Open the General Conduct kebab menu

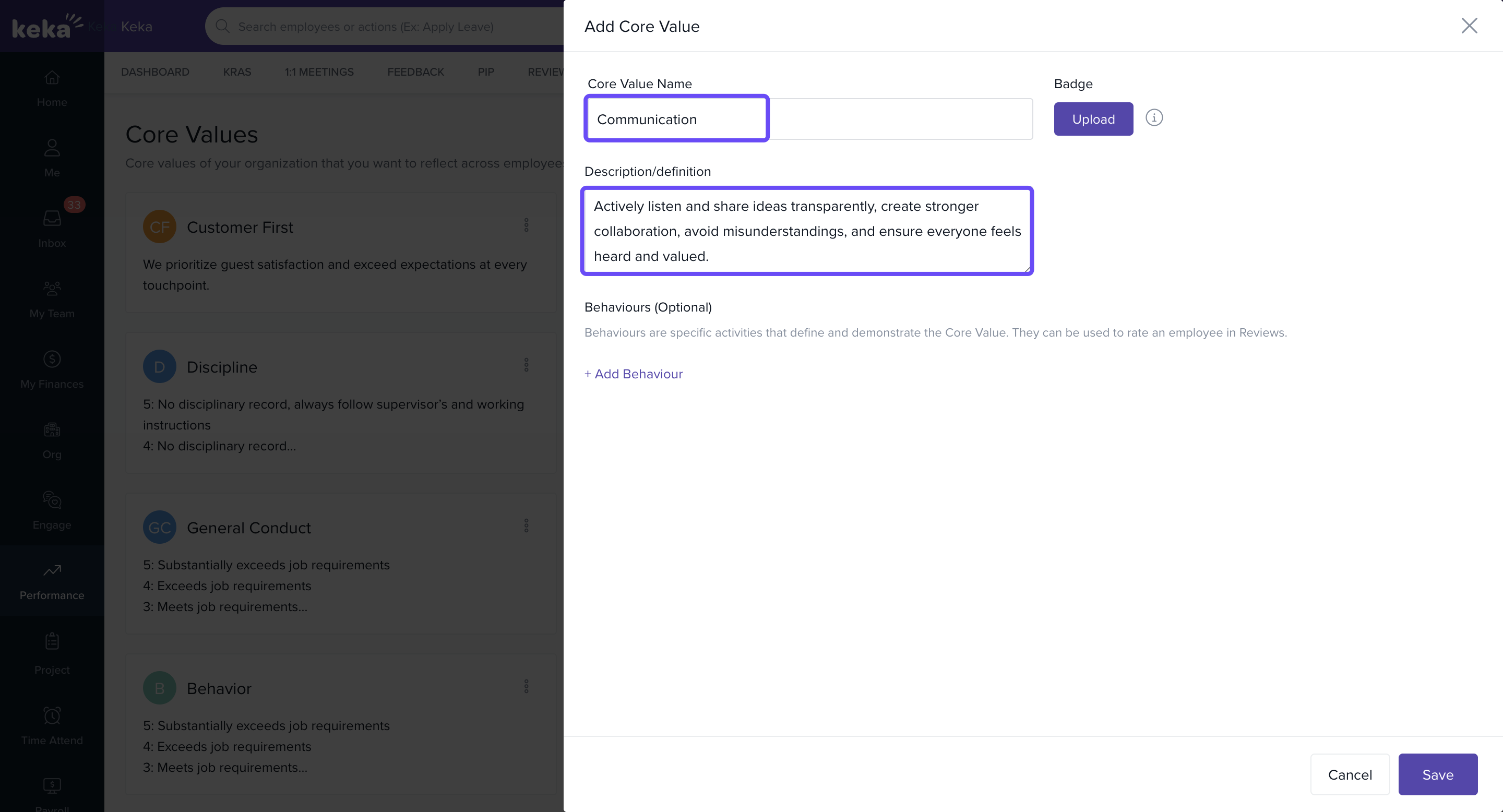[526, 526]
